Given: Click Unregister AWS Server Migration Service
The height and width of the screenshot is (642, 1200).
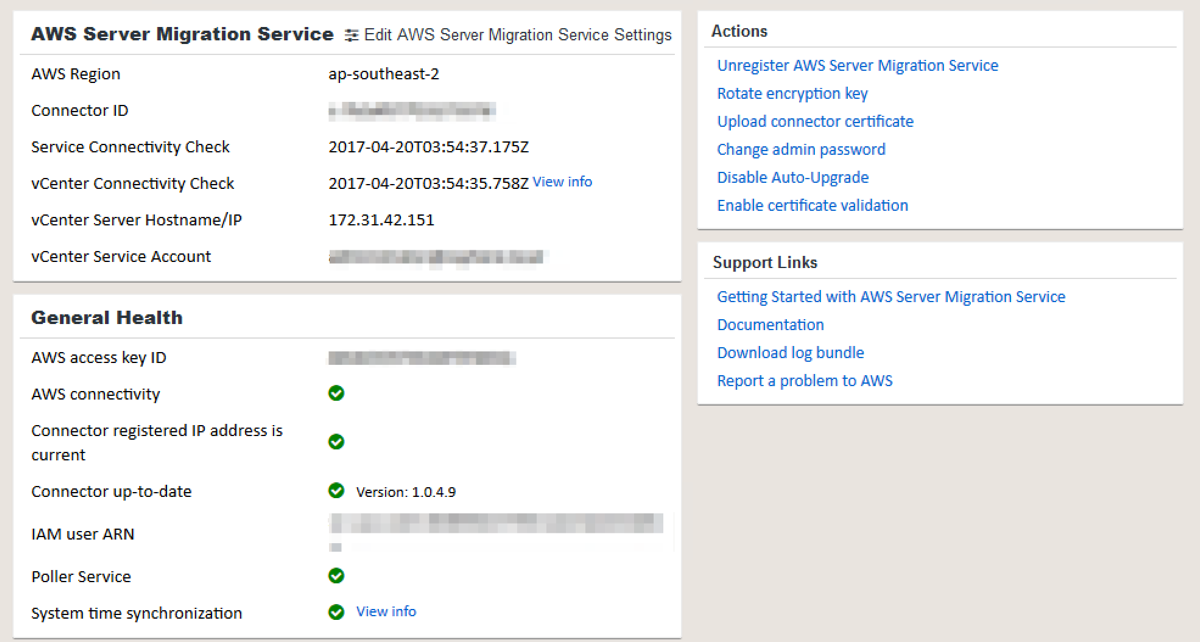Looking at the screenshot, I should coord(857,65).
